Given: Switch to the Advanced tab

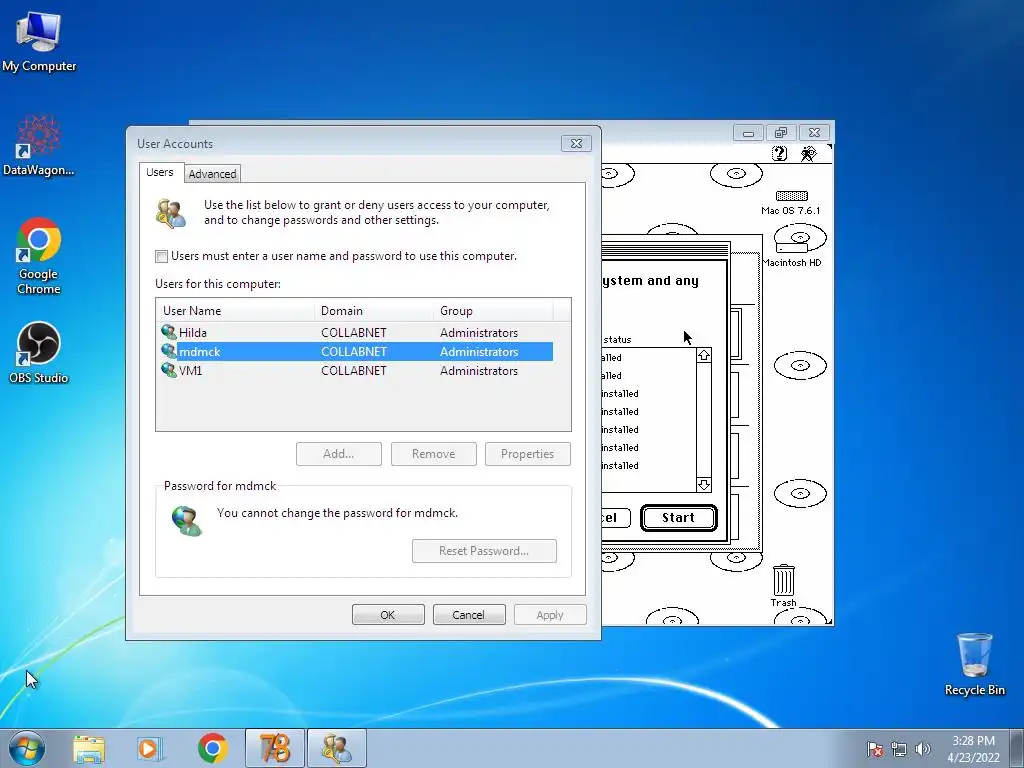Looking at the screenshot, I should [x=212, y=174].
